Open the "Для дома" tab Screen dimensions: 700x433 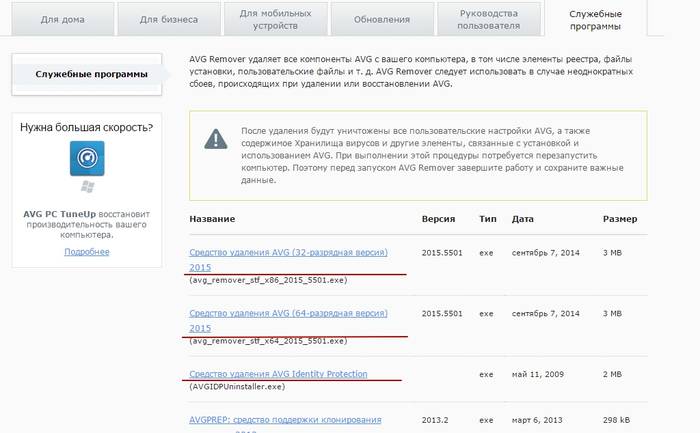point(62,19)
